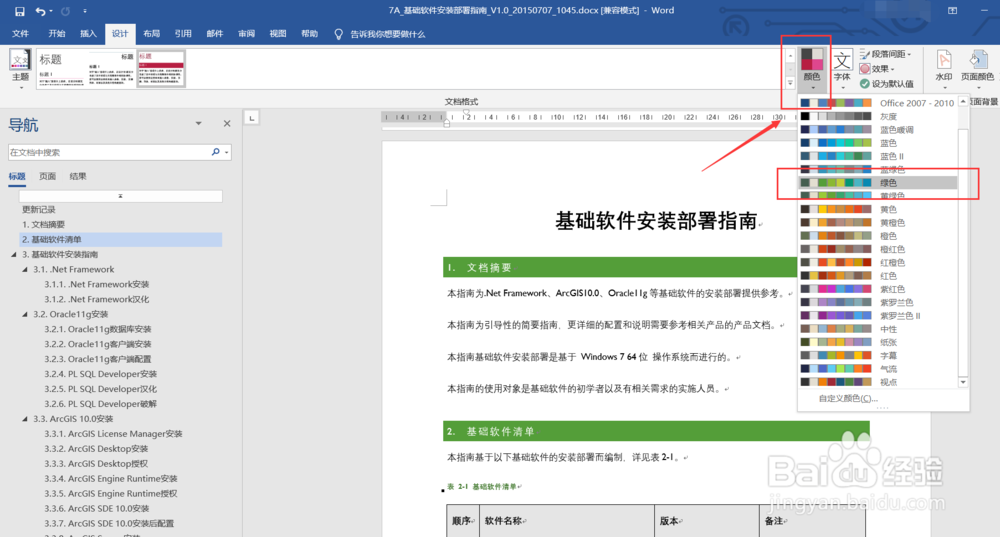Open the navigation pane options dropdown arrow

(198, 124)
